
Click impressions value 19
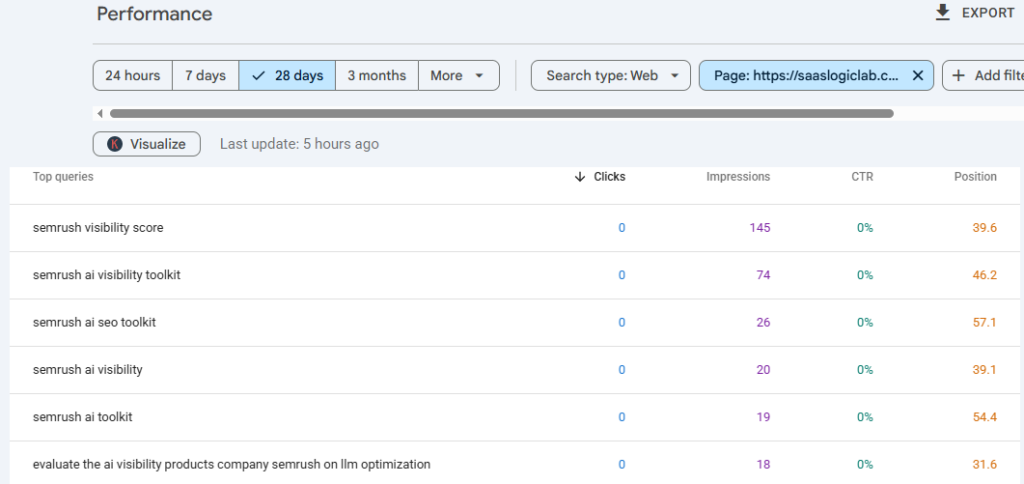pyautogui.click(x=763, y=417)
